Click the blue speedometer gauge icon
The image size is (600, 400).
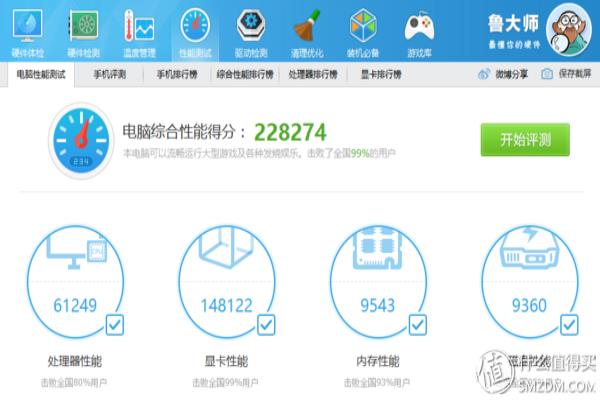click(81, 141)
